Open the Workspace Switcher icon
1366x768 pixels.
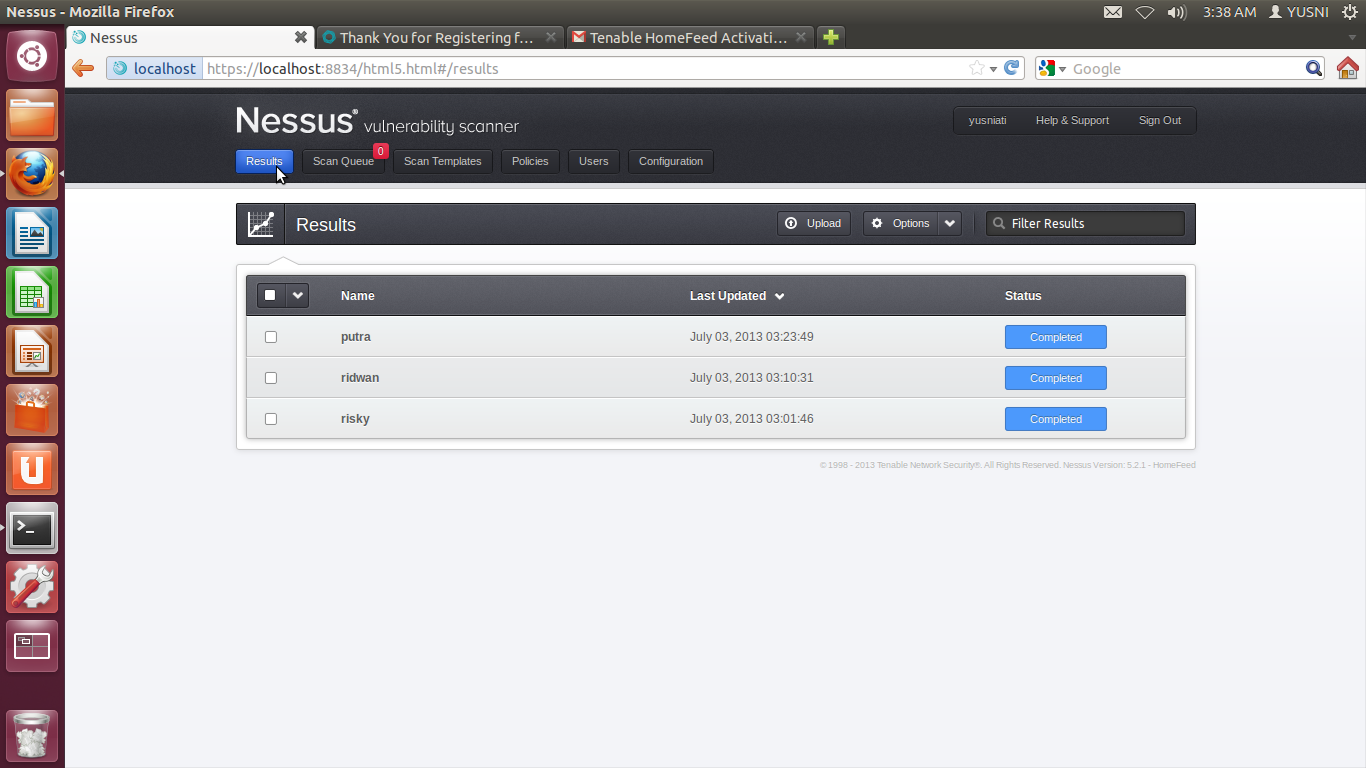tap(32, 646)
